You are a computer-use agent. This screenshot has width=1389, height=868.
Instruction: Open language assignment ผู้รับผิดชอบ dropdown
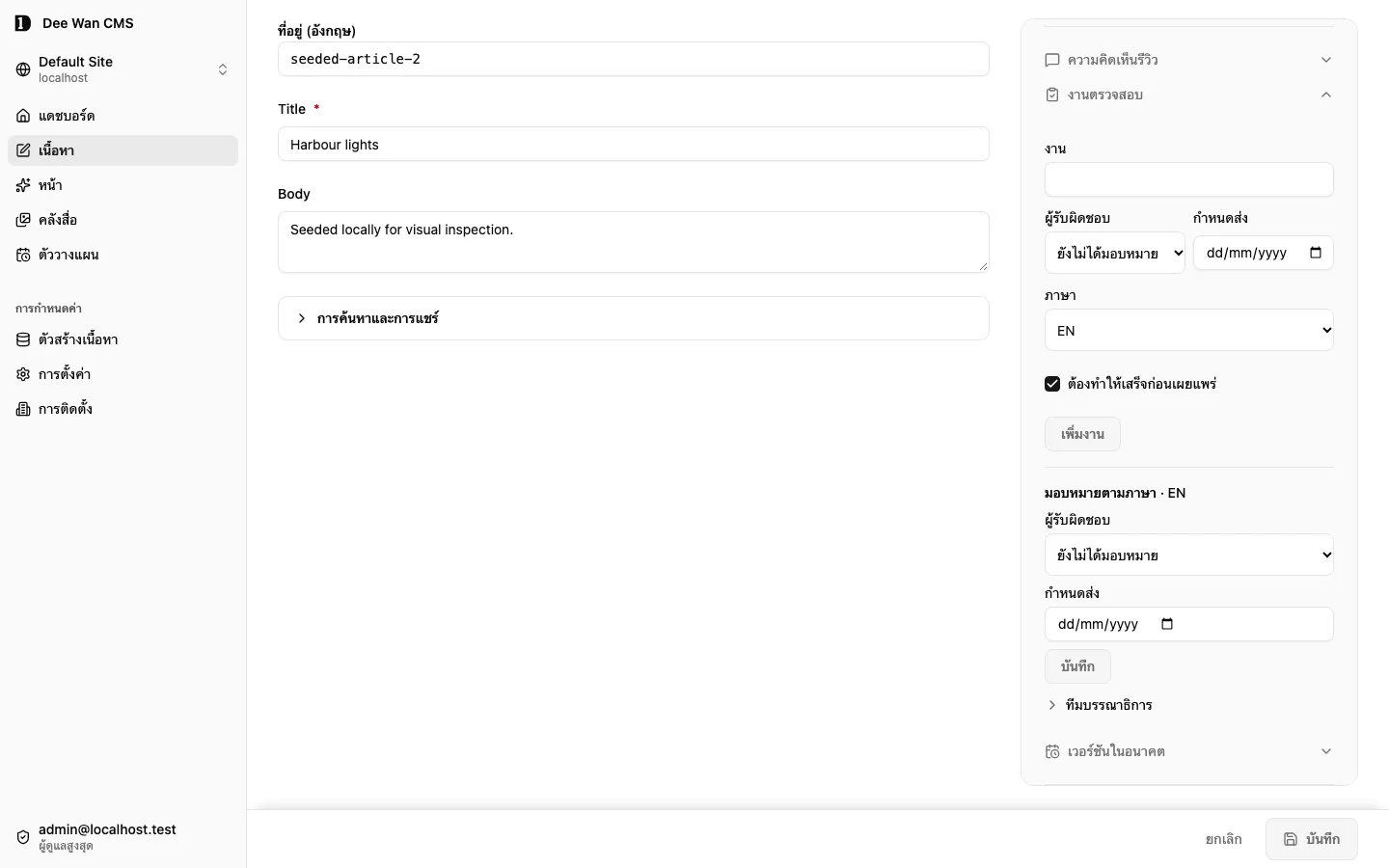tap(1189, 555)
